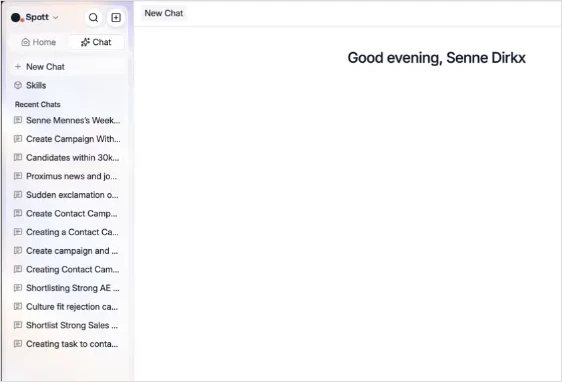Open chat Create Contact Camp...
562x382 pixels.
pos(69,213)
